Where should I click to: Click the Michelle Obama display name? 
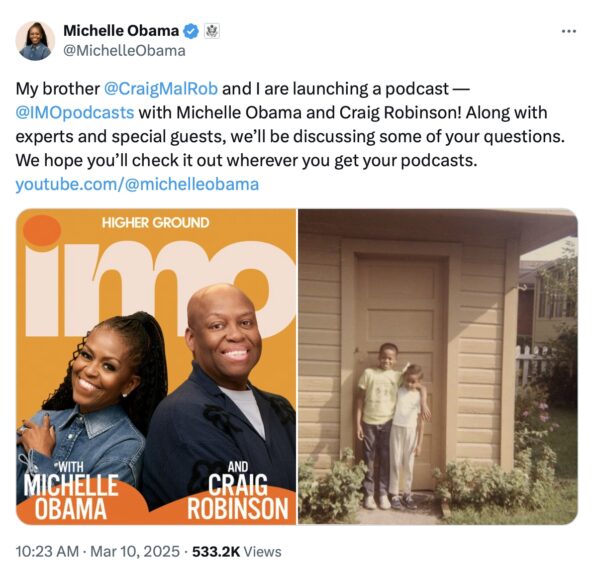coord(121,31)
